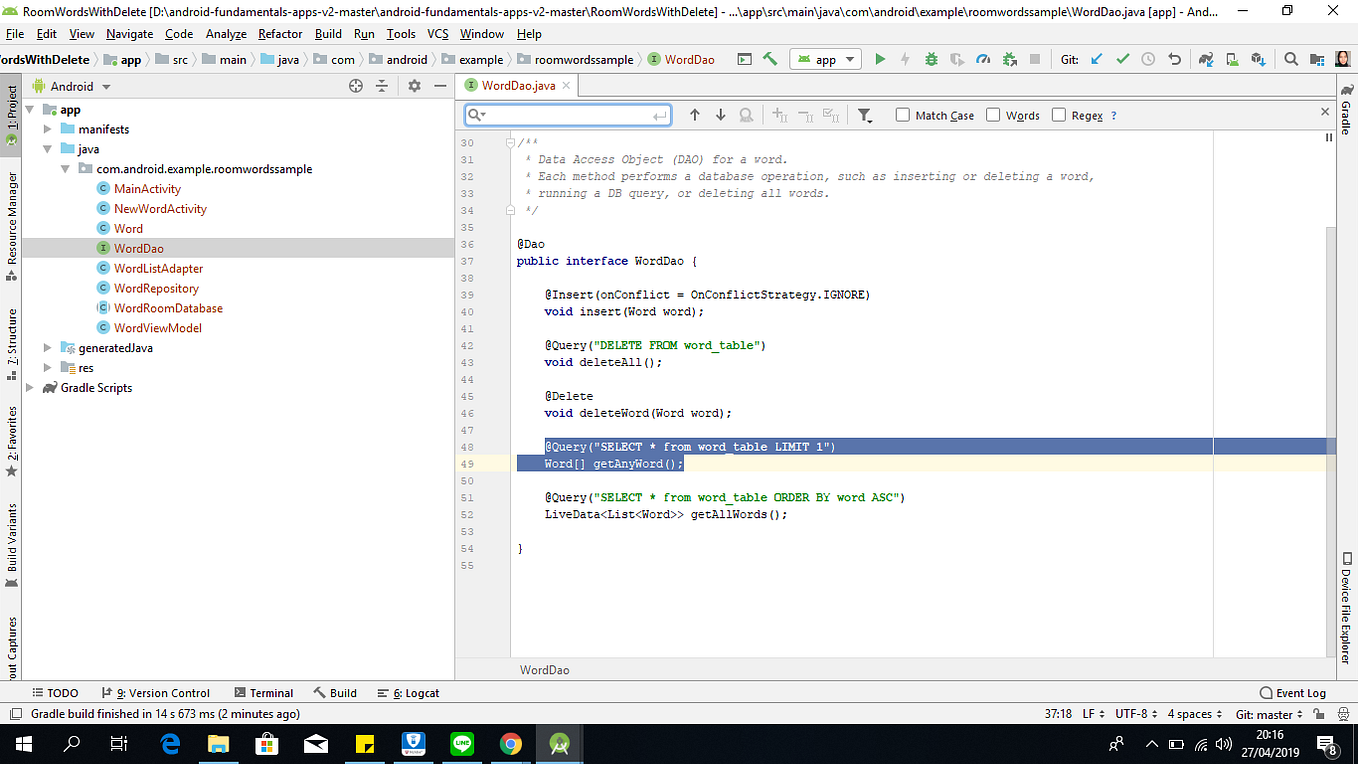1358x764 pixels.
Task: Enable Words checkbox in find bar
Action: coord(993,115)
